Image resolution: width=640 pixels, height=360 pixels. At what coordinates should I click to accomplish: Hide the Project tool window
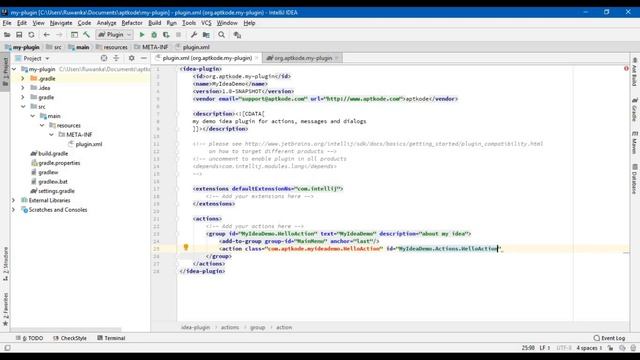point(144,58)
